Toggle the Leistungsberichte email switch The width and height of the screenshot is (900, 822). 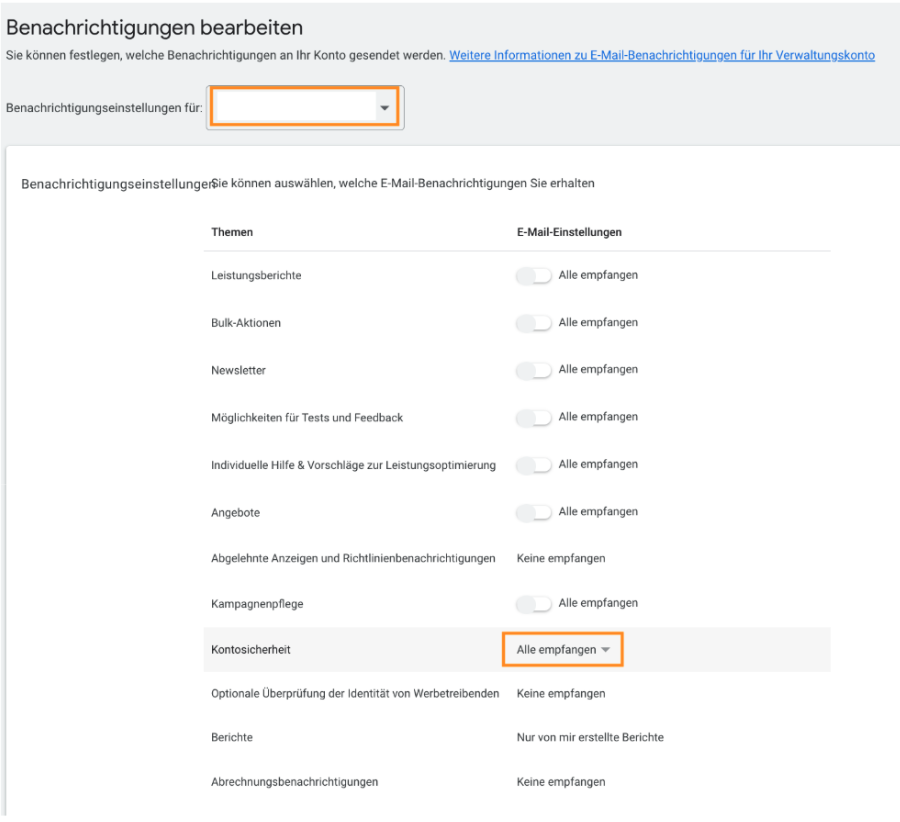pyautogui.click(x=533, y=276)
